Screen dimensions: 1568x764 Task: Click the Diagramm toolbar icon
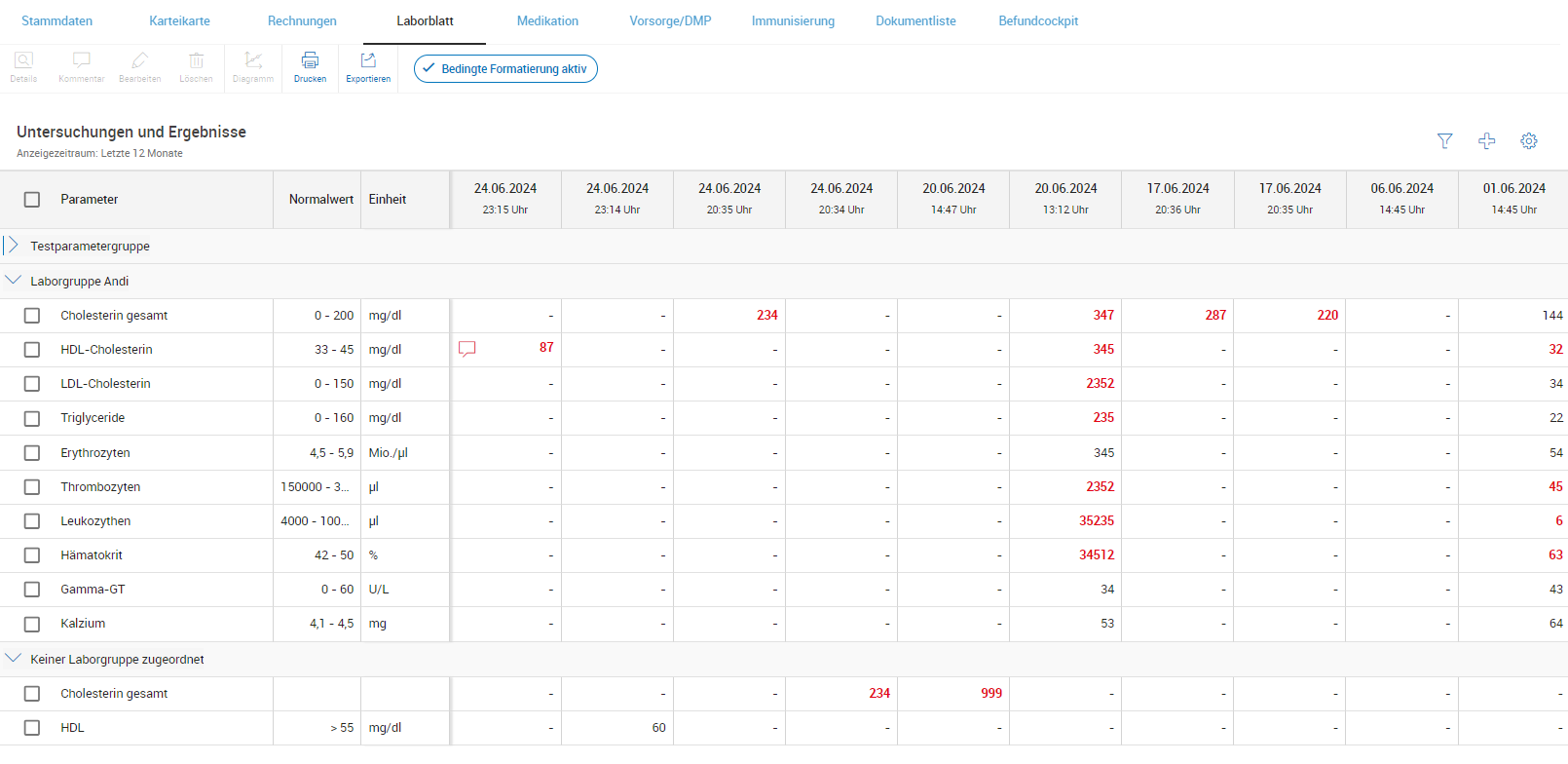[x=253, y=61]
